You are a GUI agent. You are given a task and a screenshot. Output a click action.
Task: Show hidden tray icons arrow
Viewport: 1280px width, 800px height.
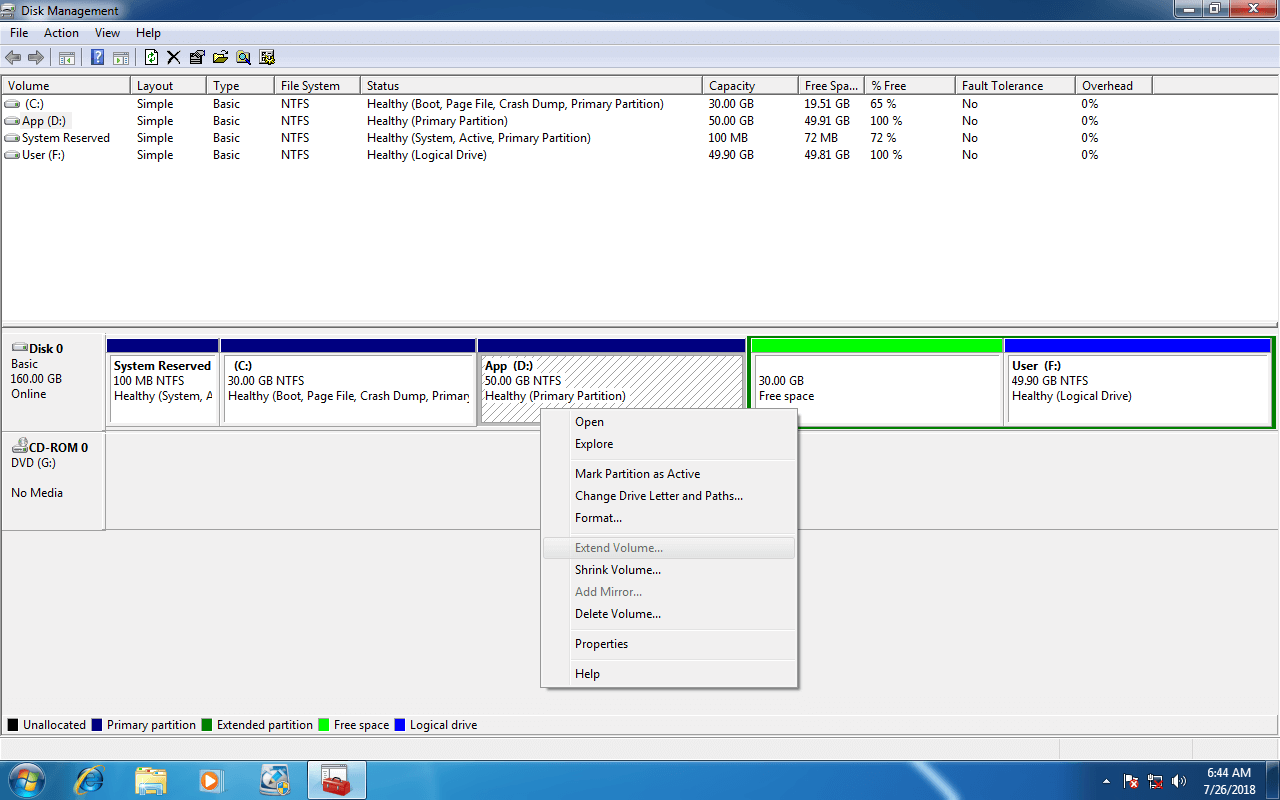click(x=1106, y=781)
